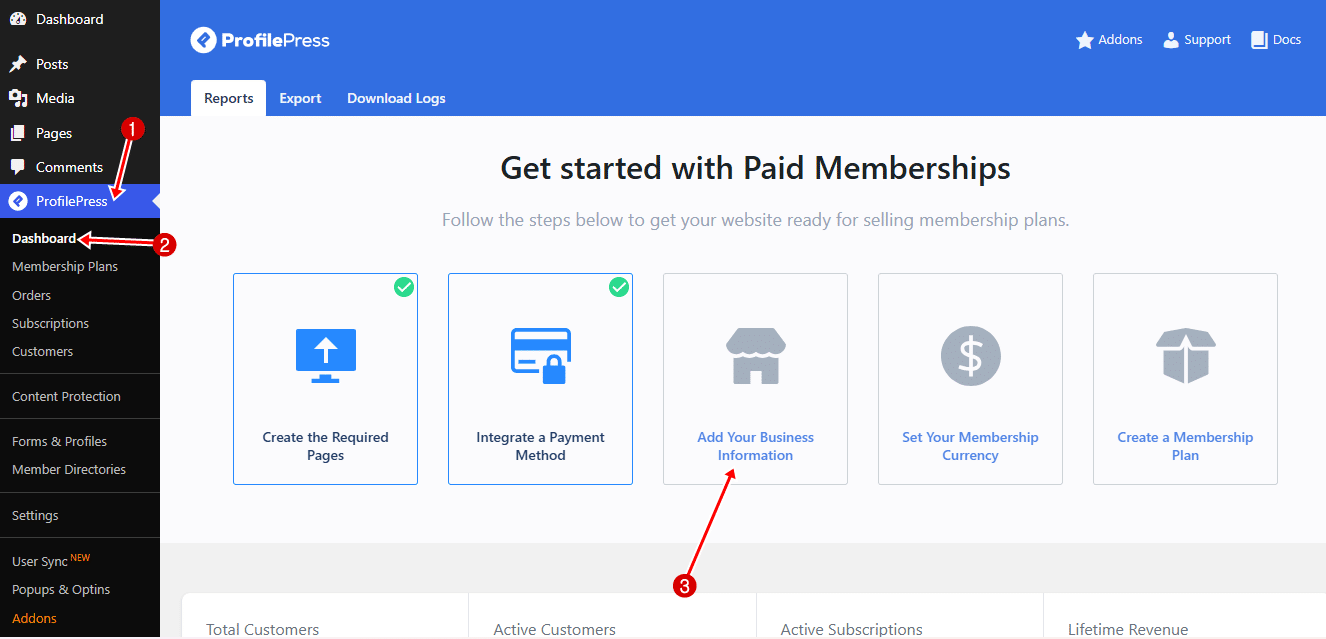Screen dimensions: 1326x639
Task: Open Membership Plans in sidebar
Action: tap(65, 267)
